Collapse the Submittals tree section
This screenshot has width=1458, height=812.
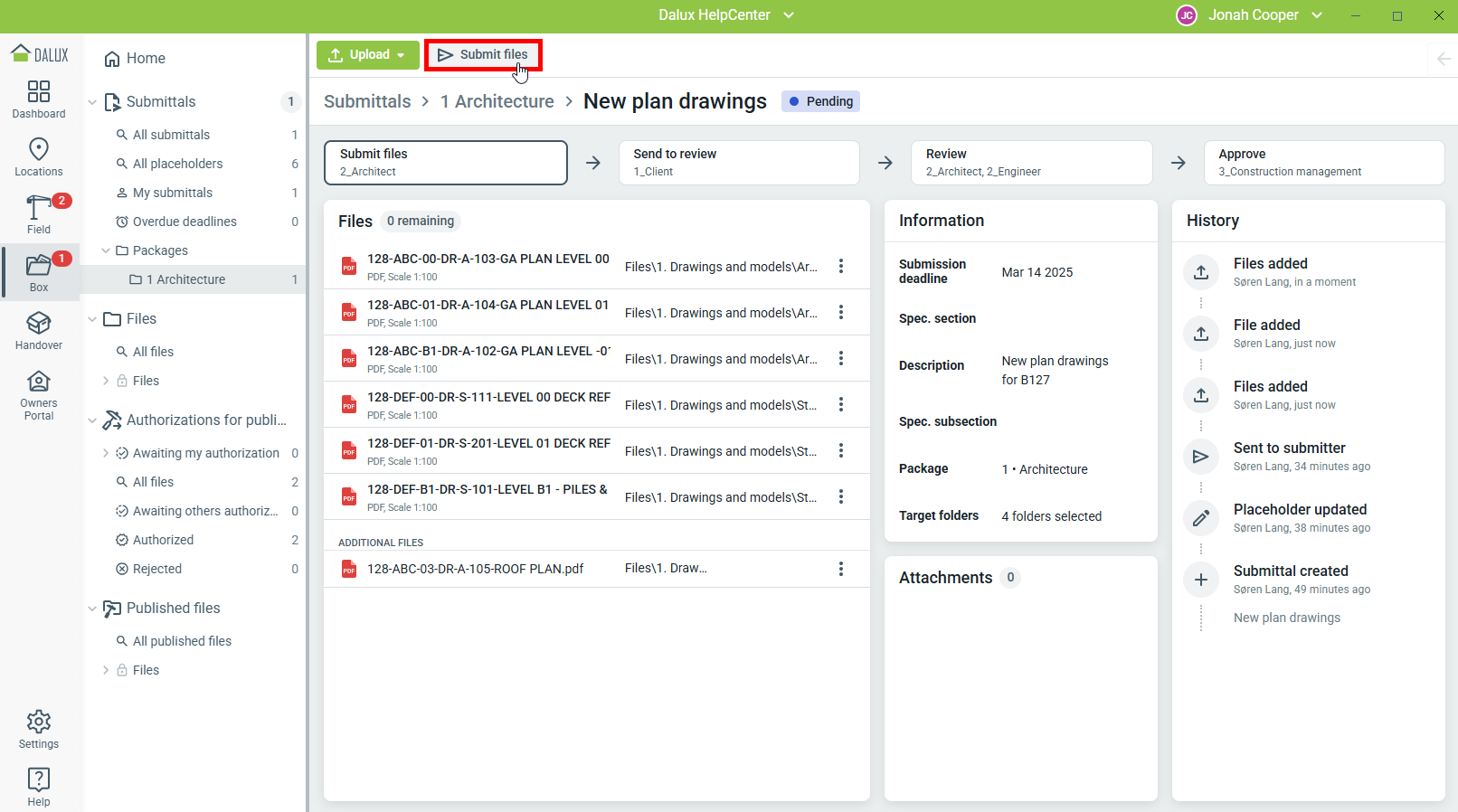(92, 102)
